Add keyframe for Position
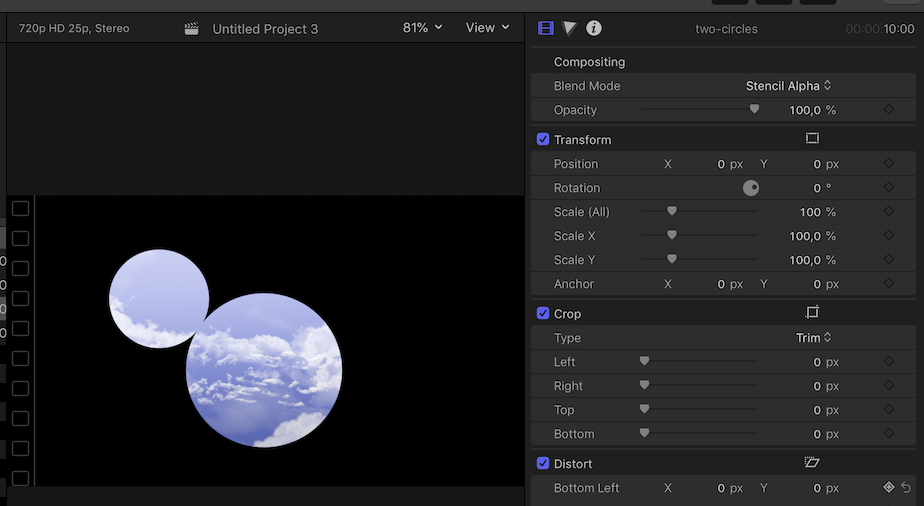 889,163
